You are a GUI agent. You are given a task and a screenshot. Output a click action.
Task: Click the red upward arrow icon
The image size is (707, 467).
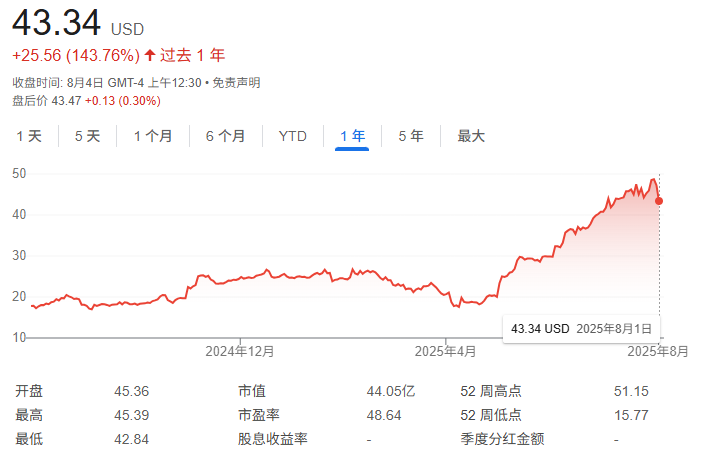[x=150, y=56]
